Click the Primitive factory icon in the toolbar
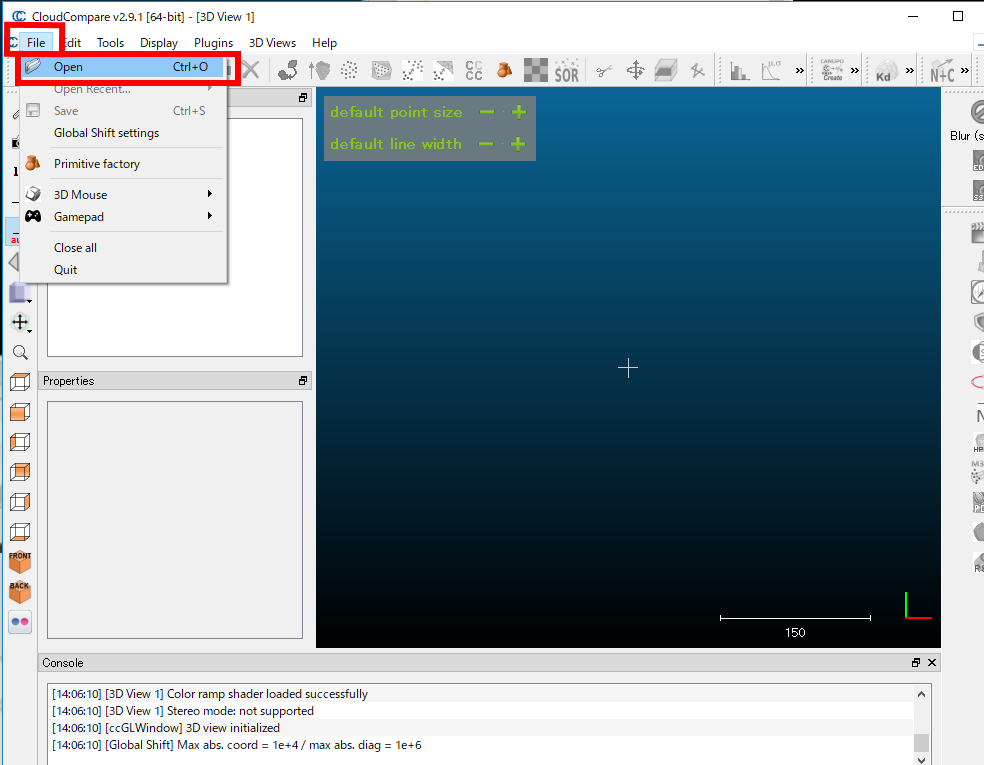The height and width of the screenshot is (765, 984). point(505,70)
